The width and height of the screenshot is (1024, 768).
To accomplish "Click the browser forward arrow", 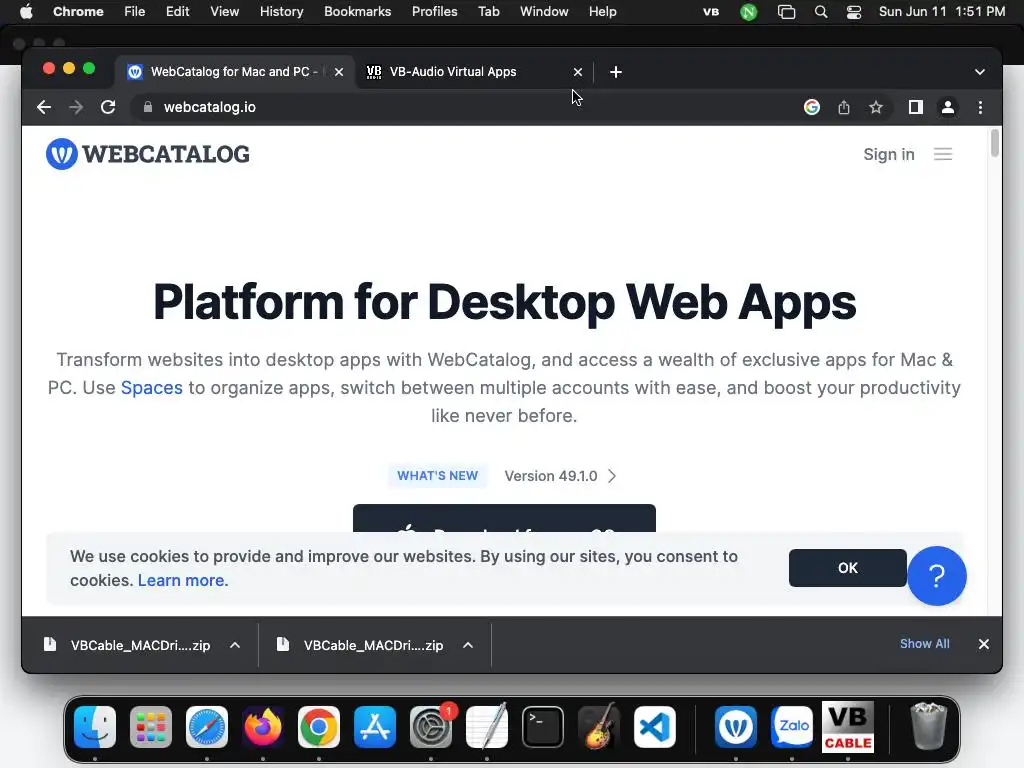I will (76, 107).
